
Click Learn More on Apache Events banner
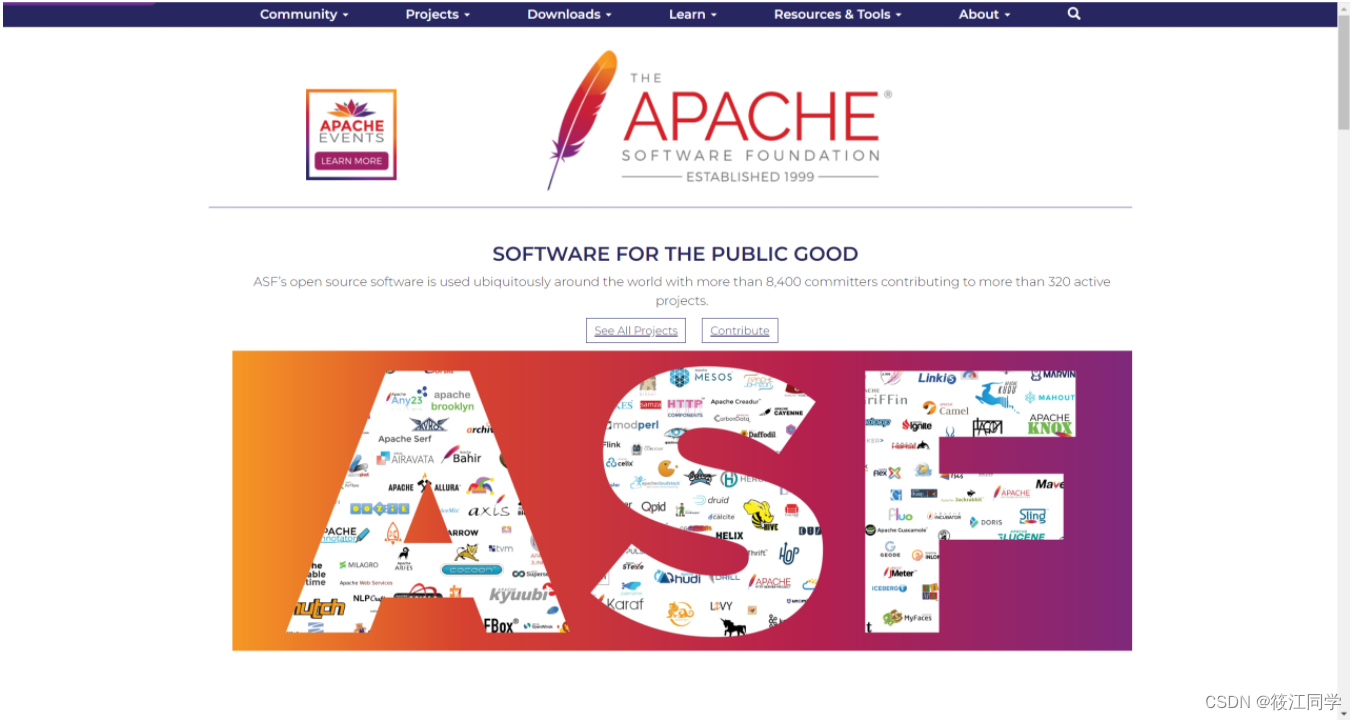pos(351,161)
